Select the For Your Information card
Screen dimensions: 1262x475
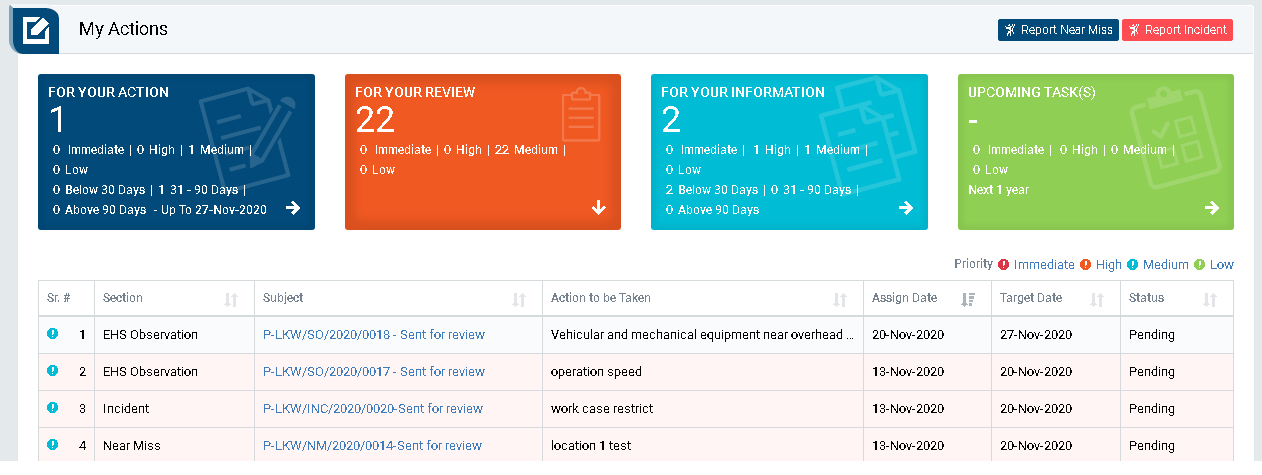[789, 152]
